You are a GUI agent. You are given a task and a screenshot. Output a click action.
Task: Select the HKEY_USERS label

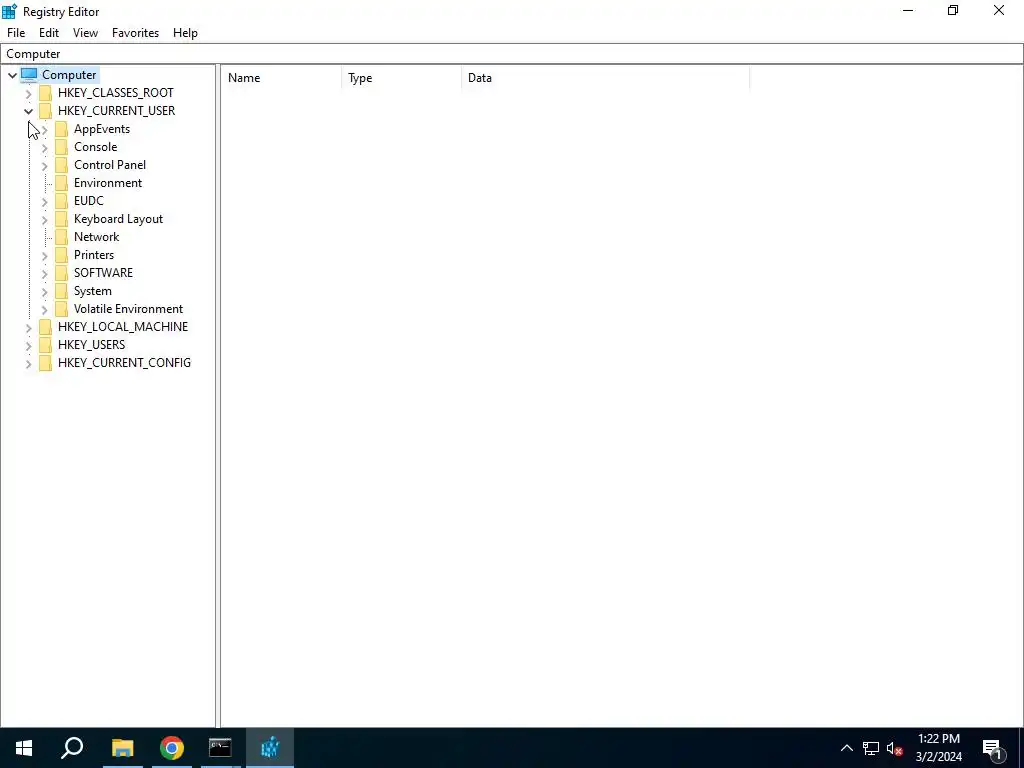(x=91, y=344)
